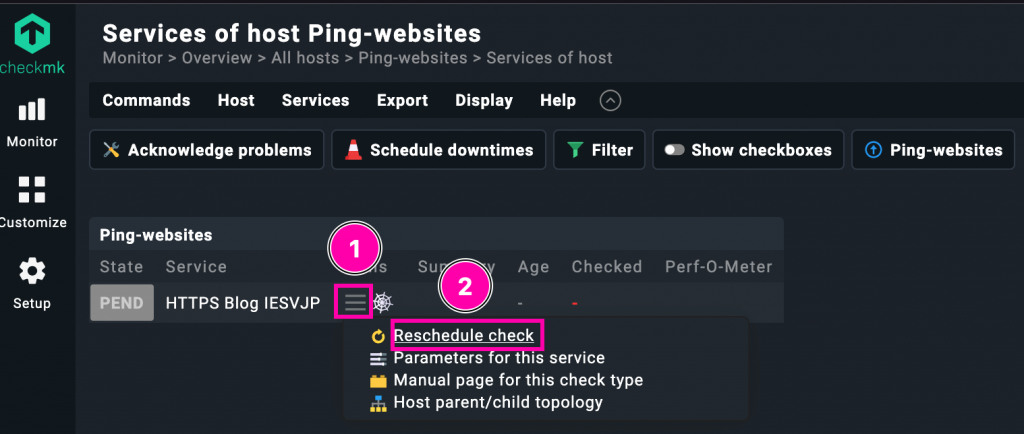Open the Display dropdown menu
Image resolution: width=1024 pixels, height=434 pixels.
point(484,100)
